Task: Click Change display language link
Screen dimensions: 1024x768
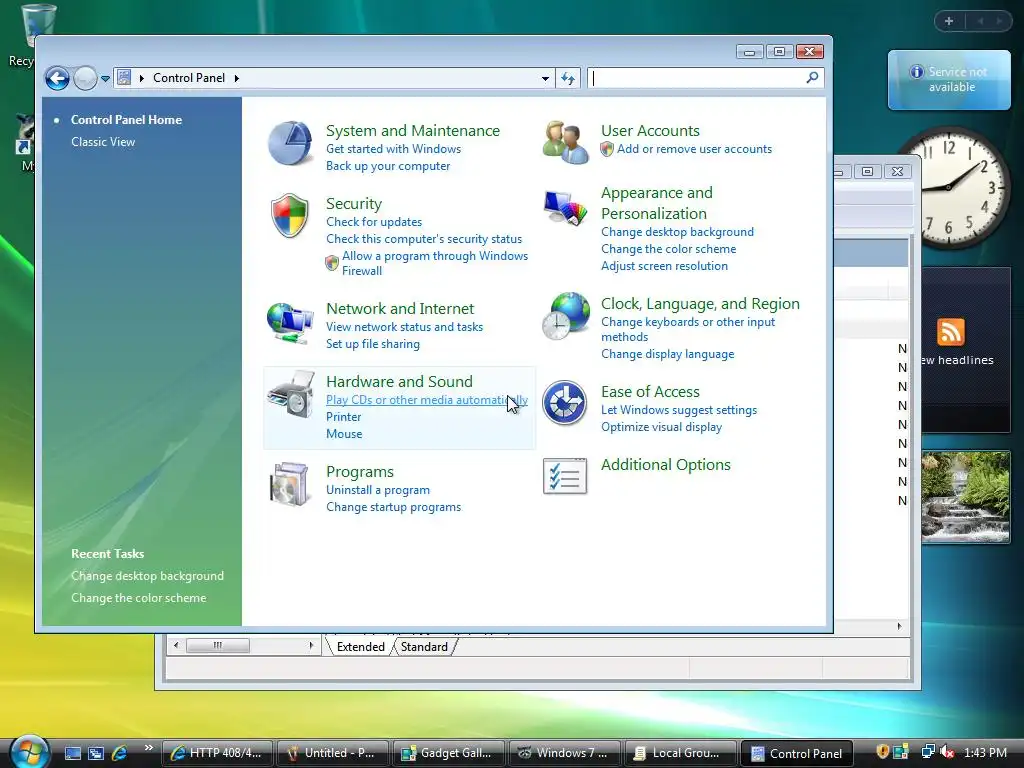Action: 667,354
